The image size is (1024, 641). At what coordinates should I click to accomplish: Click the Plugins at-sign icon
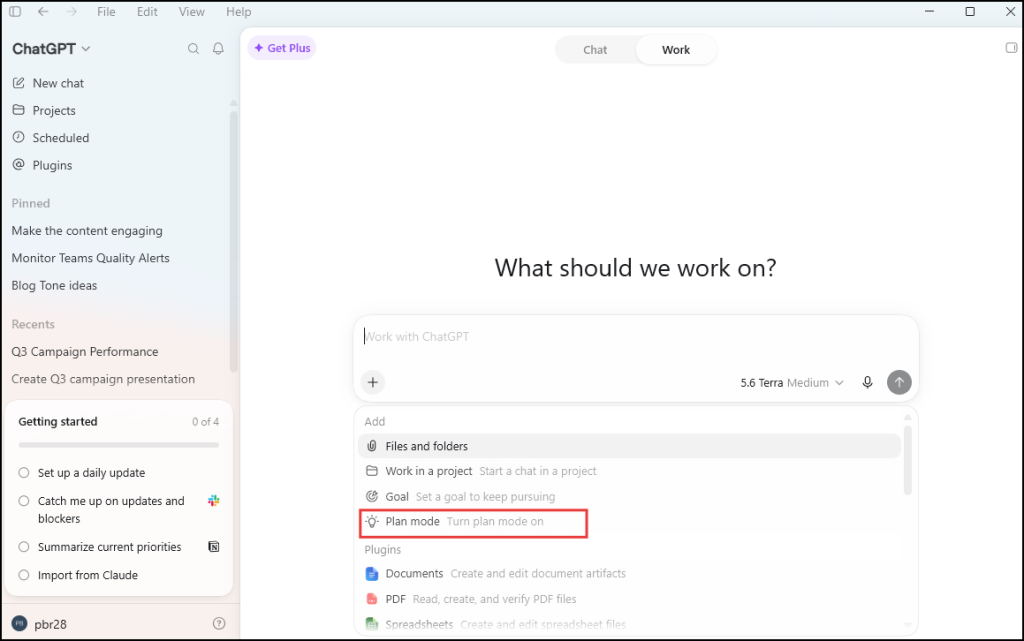coord(19,164)
